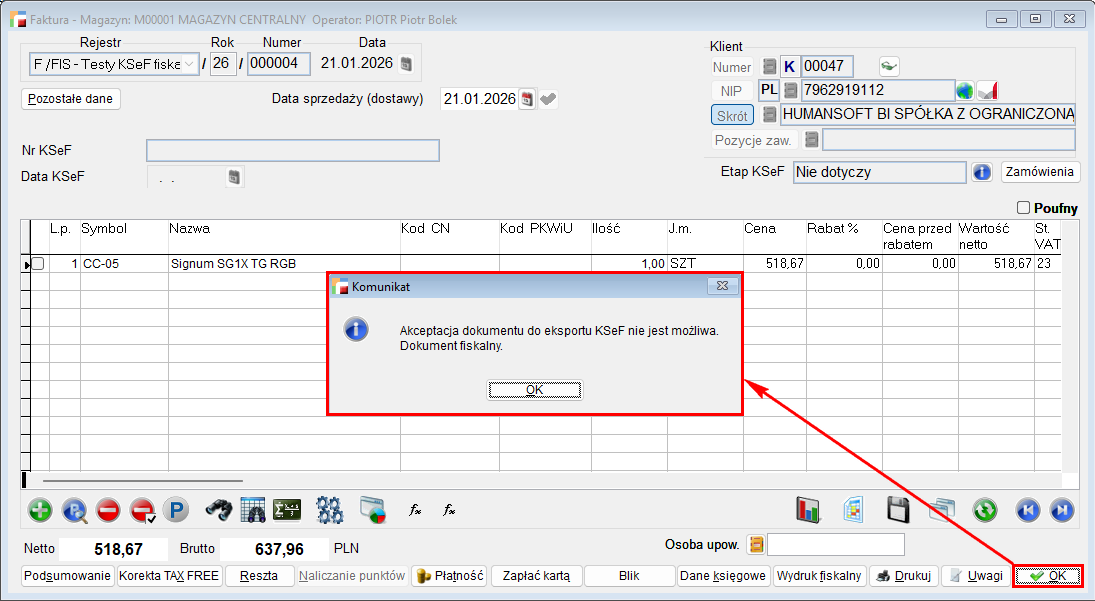Click the globe icon next to NIP
1095x601 pixels.
click(965, 91)
